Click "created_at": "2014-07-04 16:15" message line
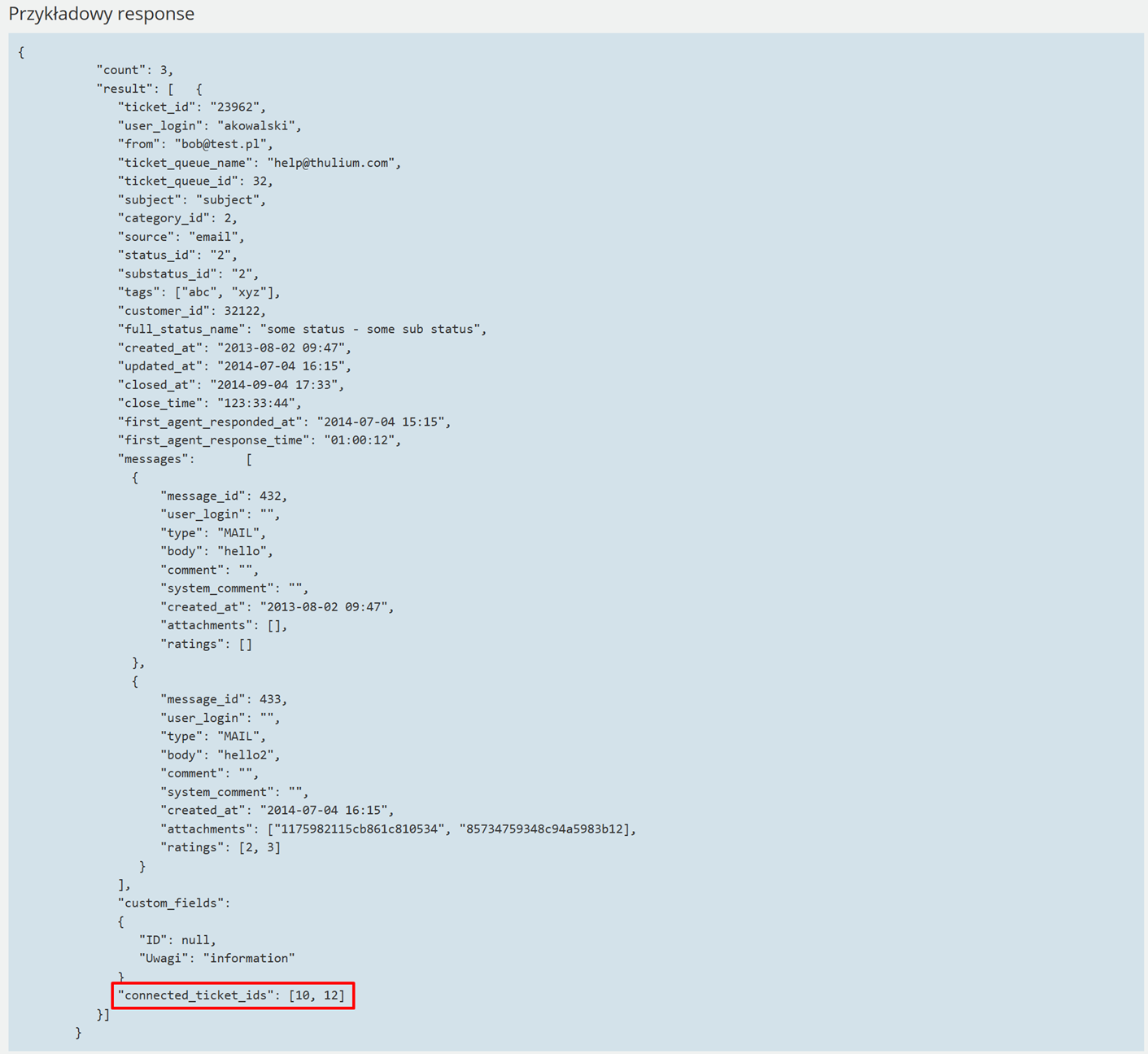 coord(277,811)
